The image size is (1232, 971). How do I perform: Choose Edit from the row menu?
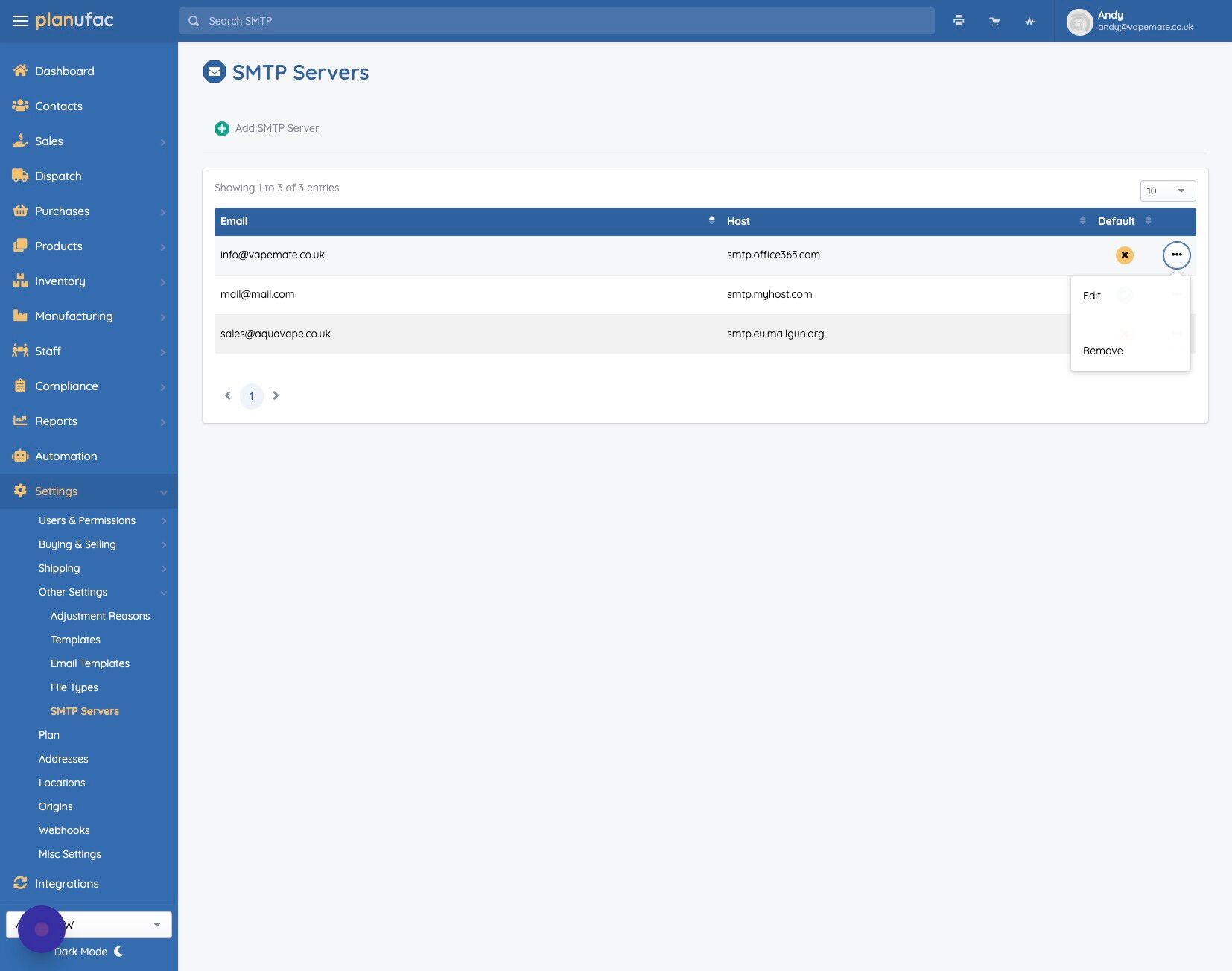[x=1091, y=296]
